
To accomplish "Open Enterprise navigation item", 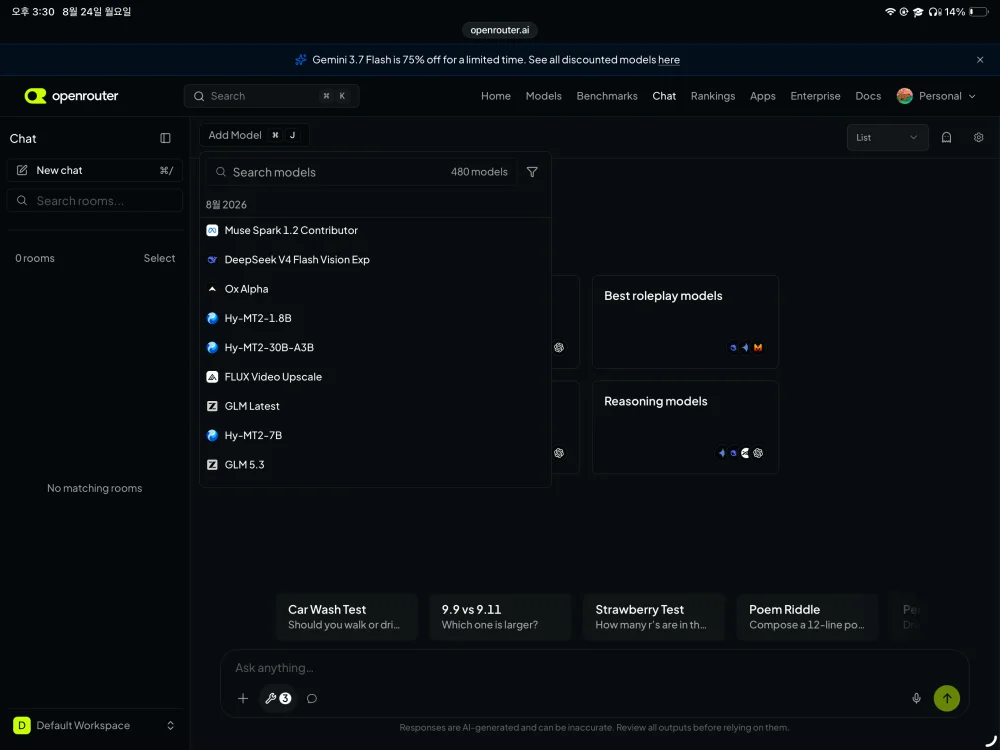I will [815, 96].
